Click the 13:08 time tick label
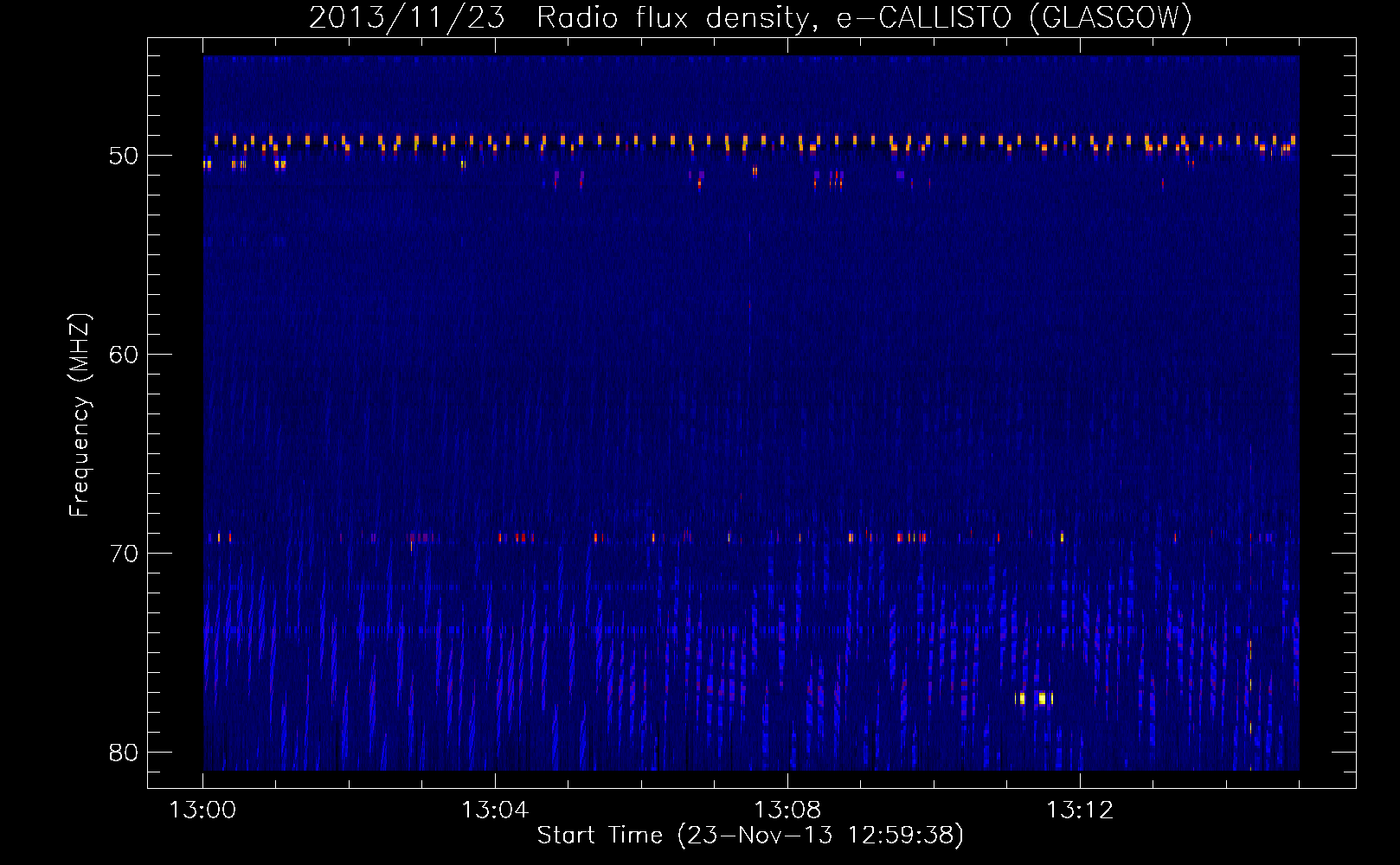 [787, 811]
